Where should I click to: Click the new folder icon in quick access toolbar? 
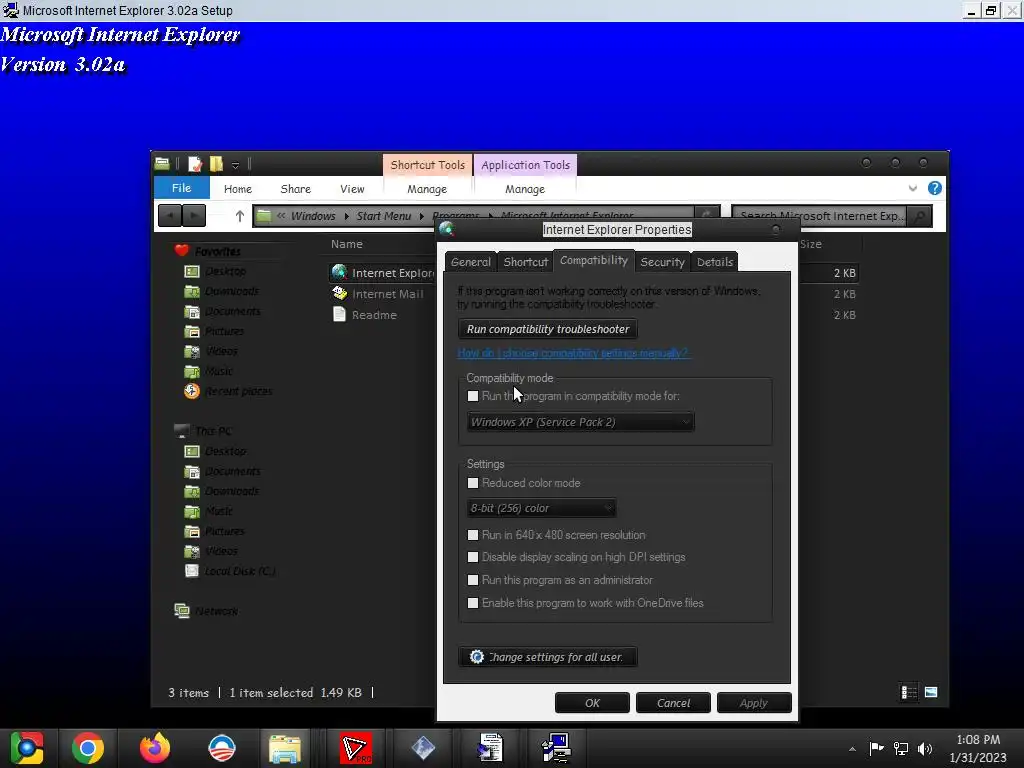(x=216, y=164)
